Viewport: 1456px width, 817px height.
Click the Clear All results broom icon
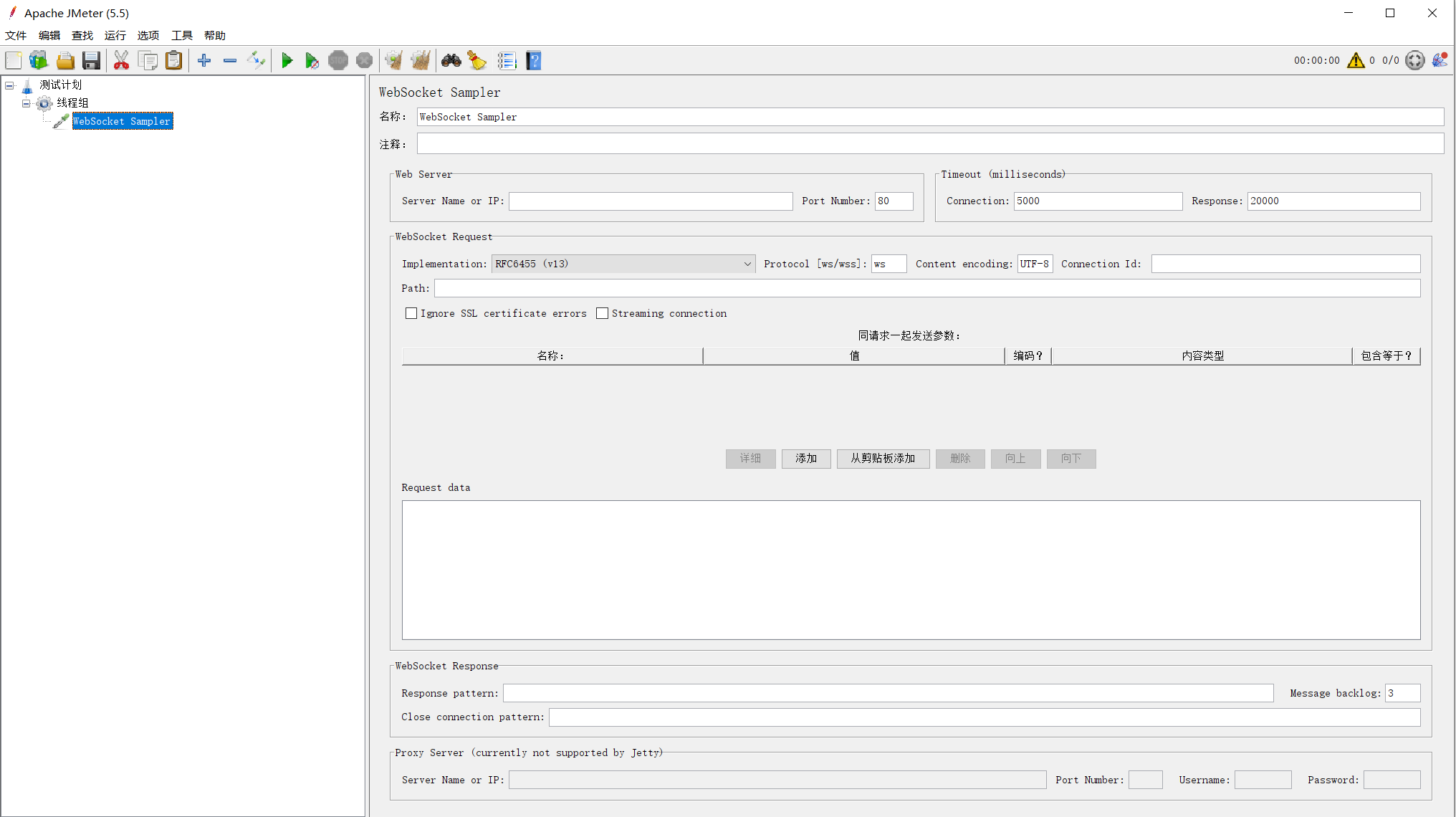[x=477, y=60]
